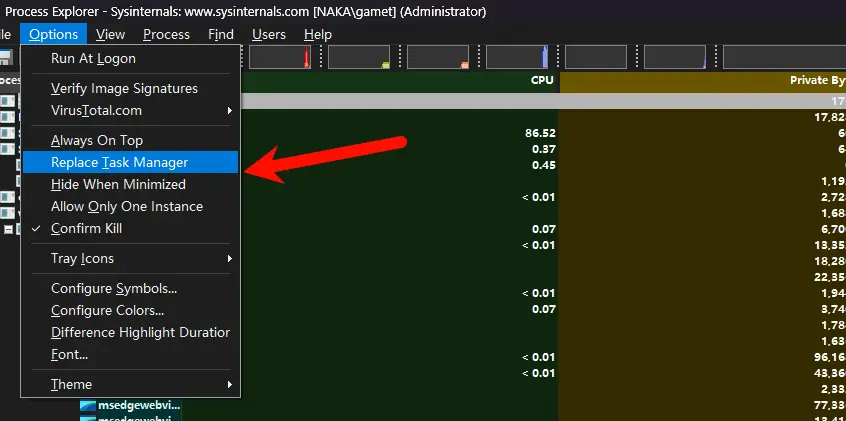
Task: Choose Font... from the Options menu
Action: [69, 354]
